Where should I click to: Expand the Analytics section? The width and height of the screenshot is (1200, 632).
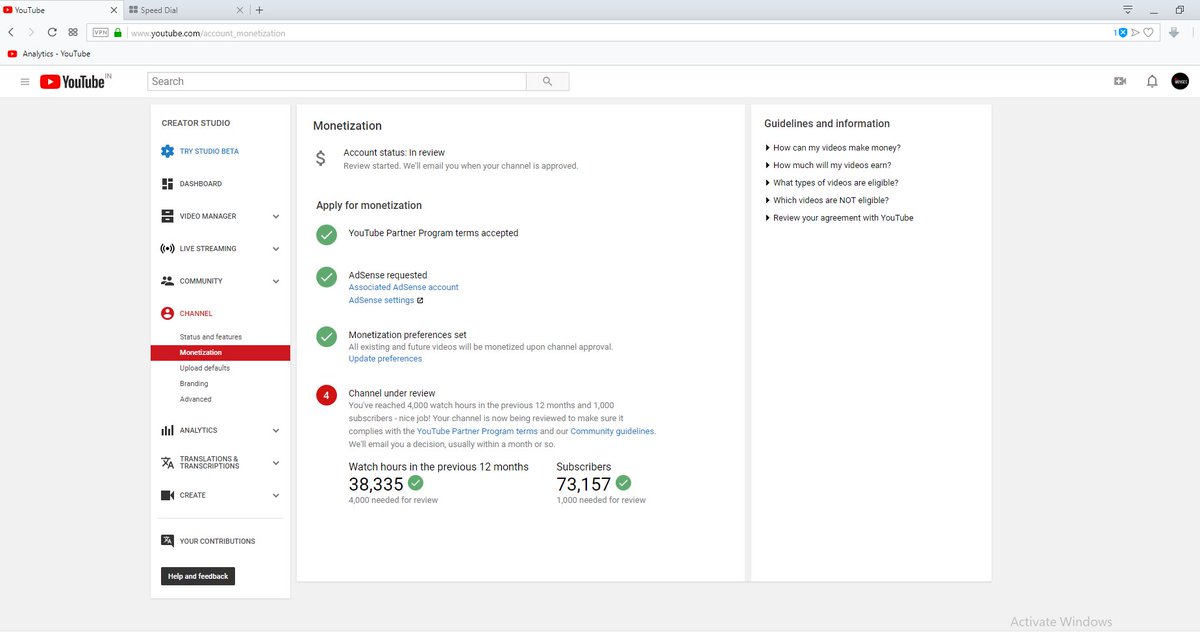coord(276,431)
